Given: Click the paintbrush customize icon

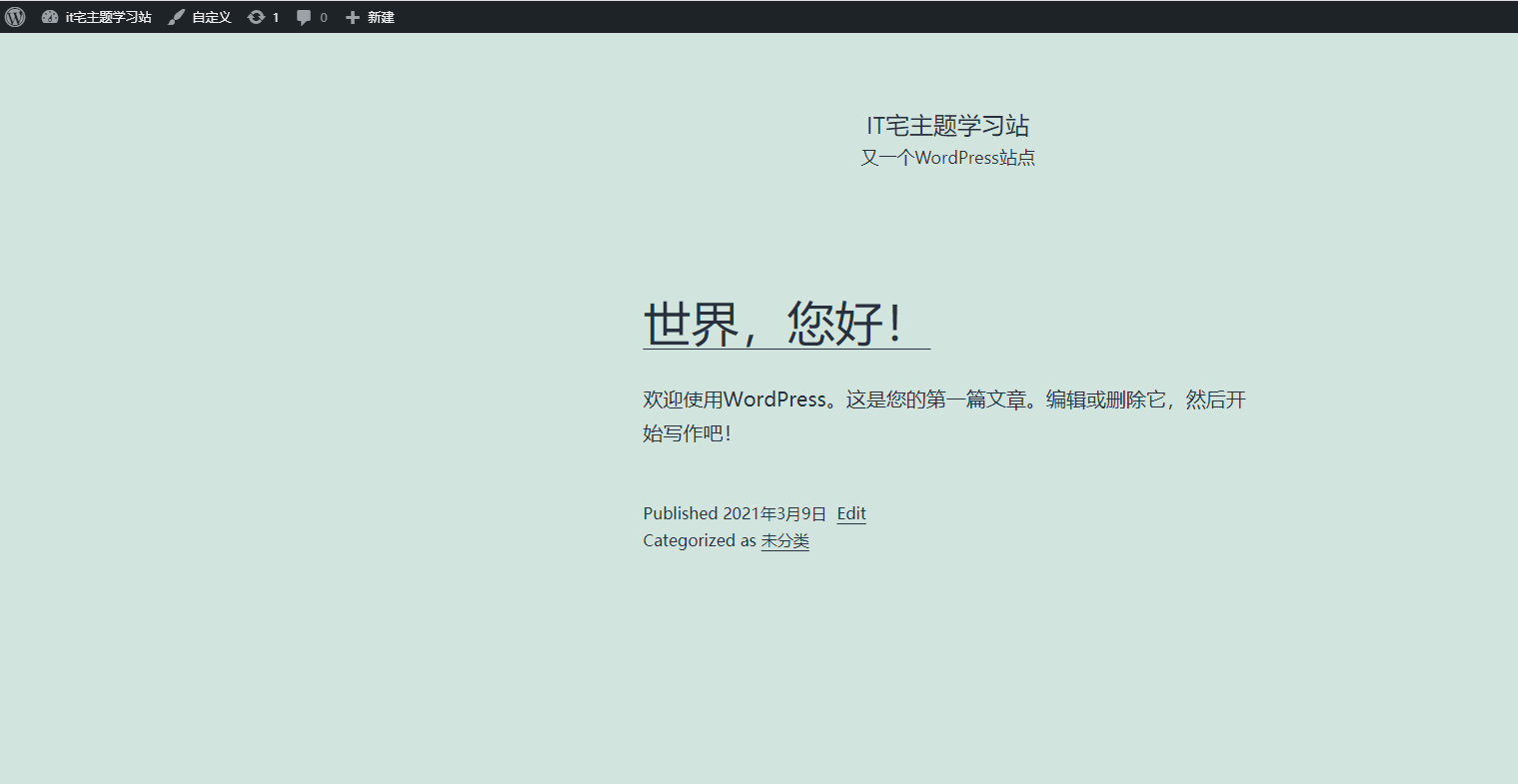Looking at the screenshot, I should [x=176, y=17].
